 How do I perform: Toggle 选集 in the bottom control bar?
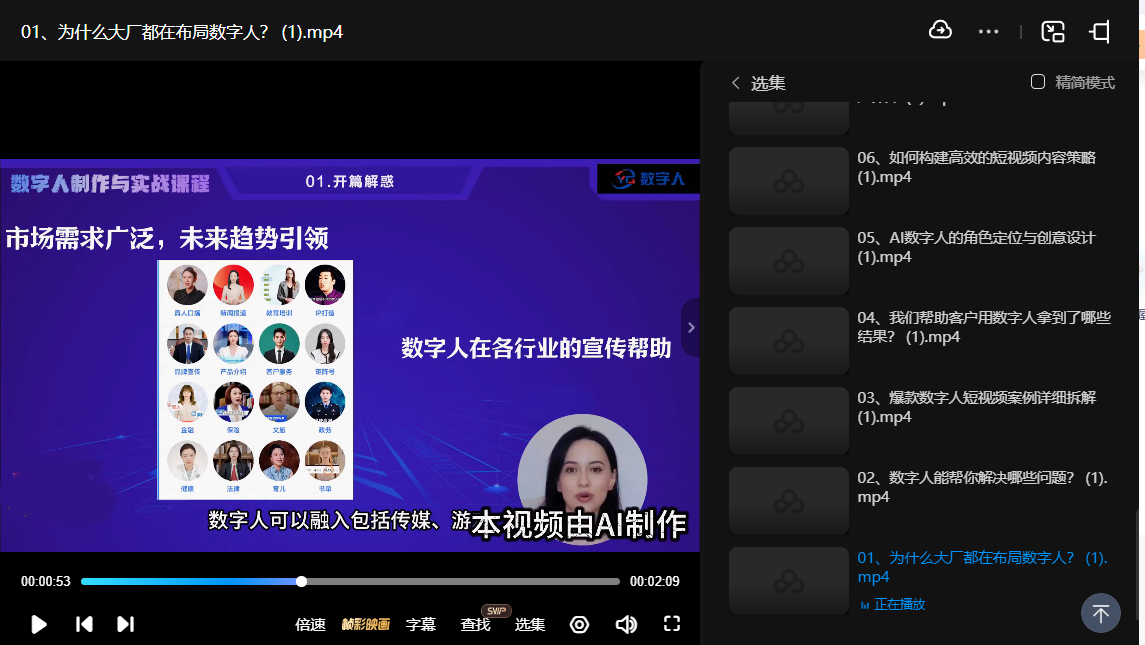point(530,624)
